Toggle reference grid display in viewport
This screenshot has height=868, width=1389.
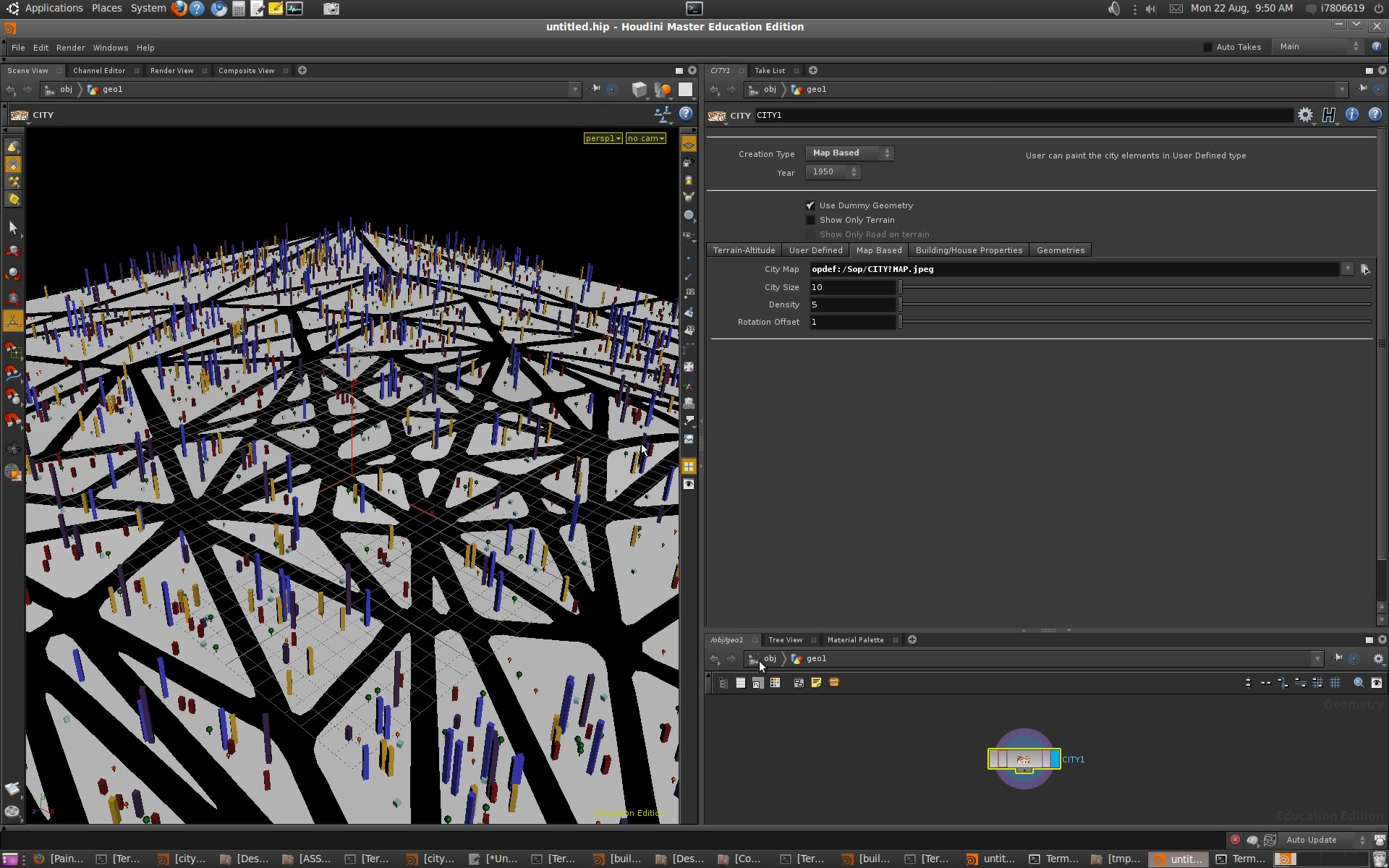689,145
